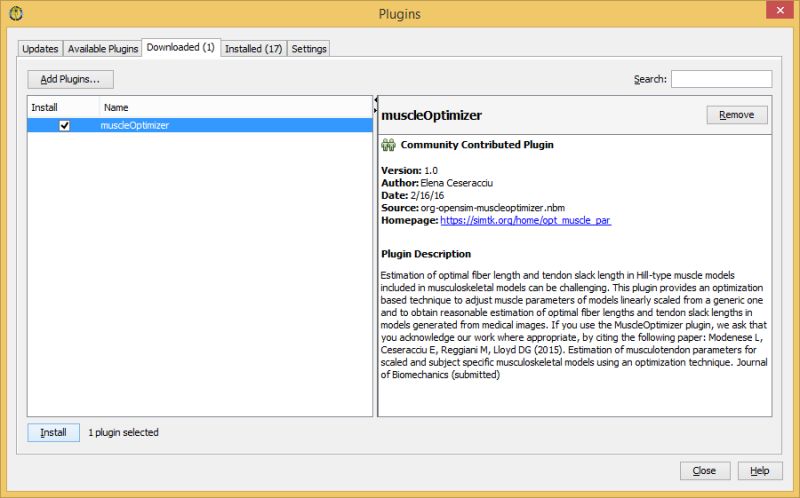Collapse the plugin list with the left splitter arrow
The width and height of the screenshot is (800, 498).
(x=376, y=100)
